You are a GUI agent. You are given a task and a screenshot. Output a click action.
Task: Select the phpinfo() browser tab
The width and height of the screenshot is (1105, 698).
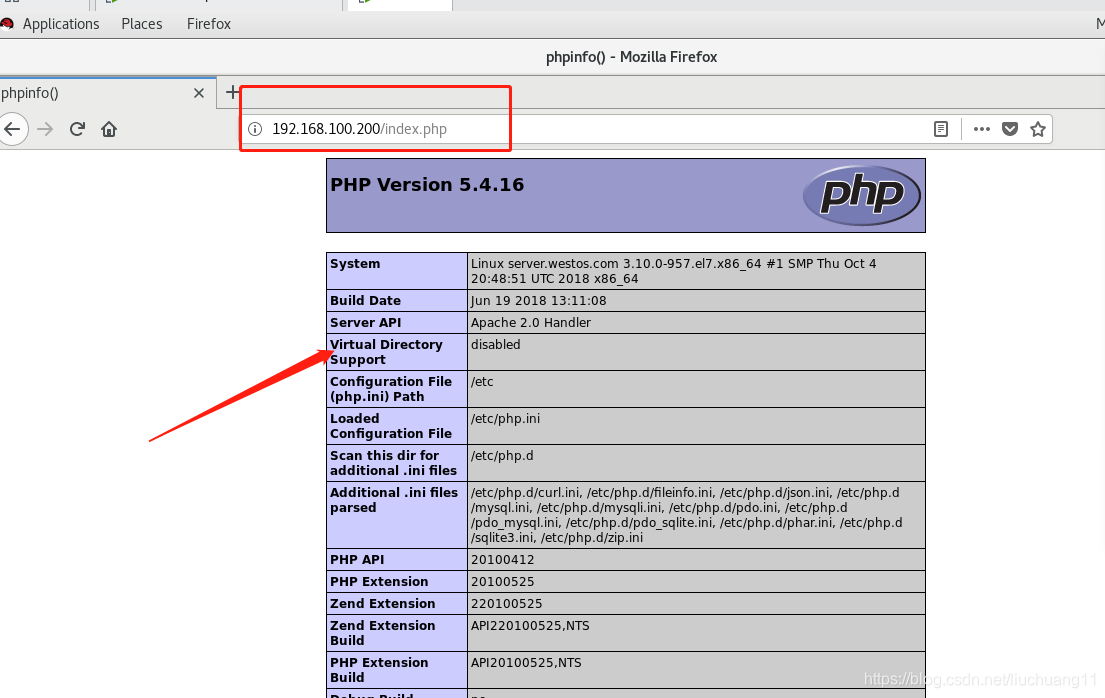click(107, 93)
